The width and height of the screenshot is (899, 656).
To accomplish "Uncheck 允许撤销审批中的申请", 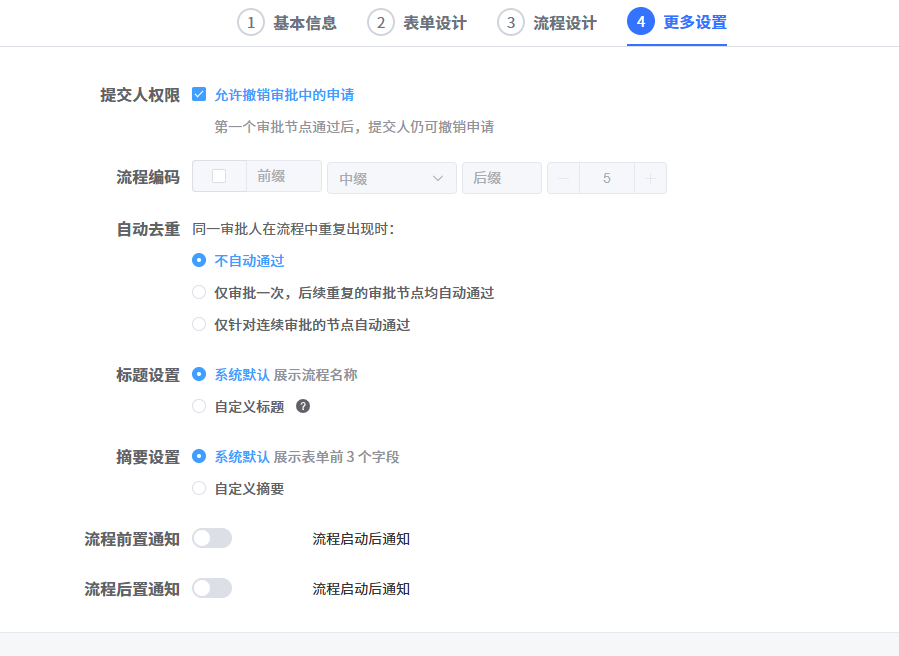I will (200, 94).
